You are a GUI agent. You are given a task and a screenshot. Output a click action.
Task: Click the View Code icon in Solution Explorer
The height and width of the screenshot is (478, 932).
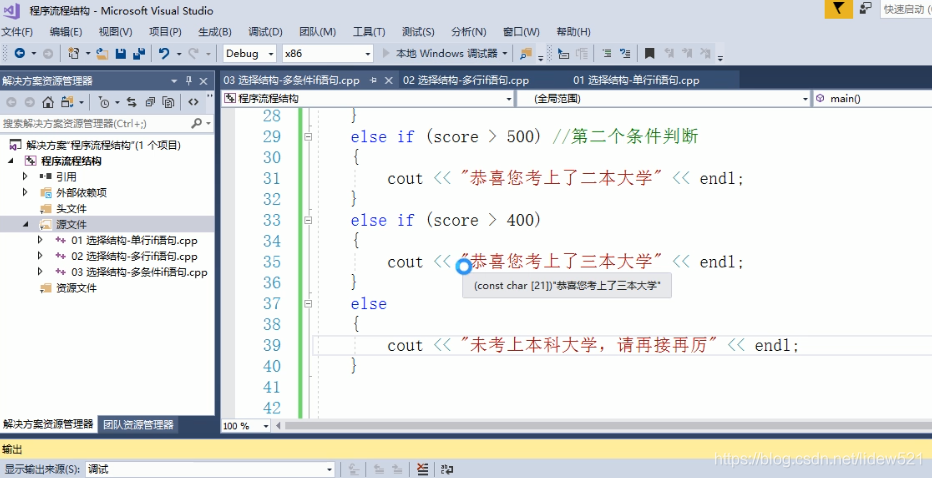click(193, 102)
